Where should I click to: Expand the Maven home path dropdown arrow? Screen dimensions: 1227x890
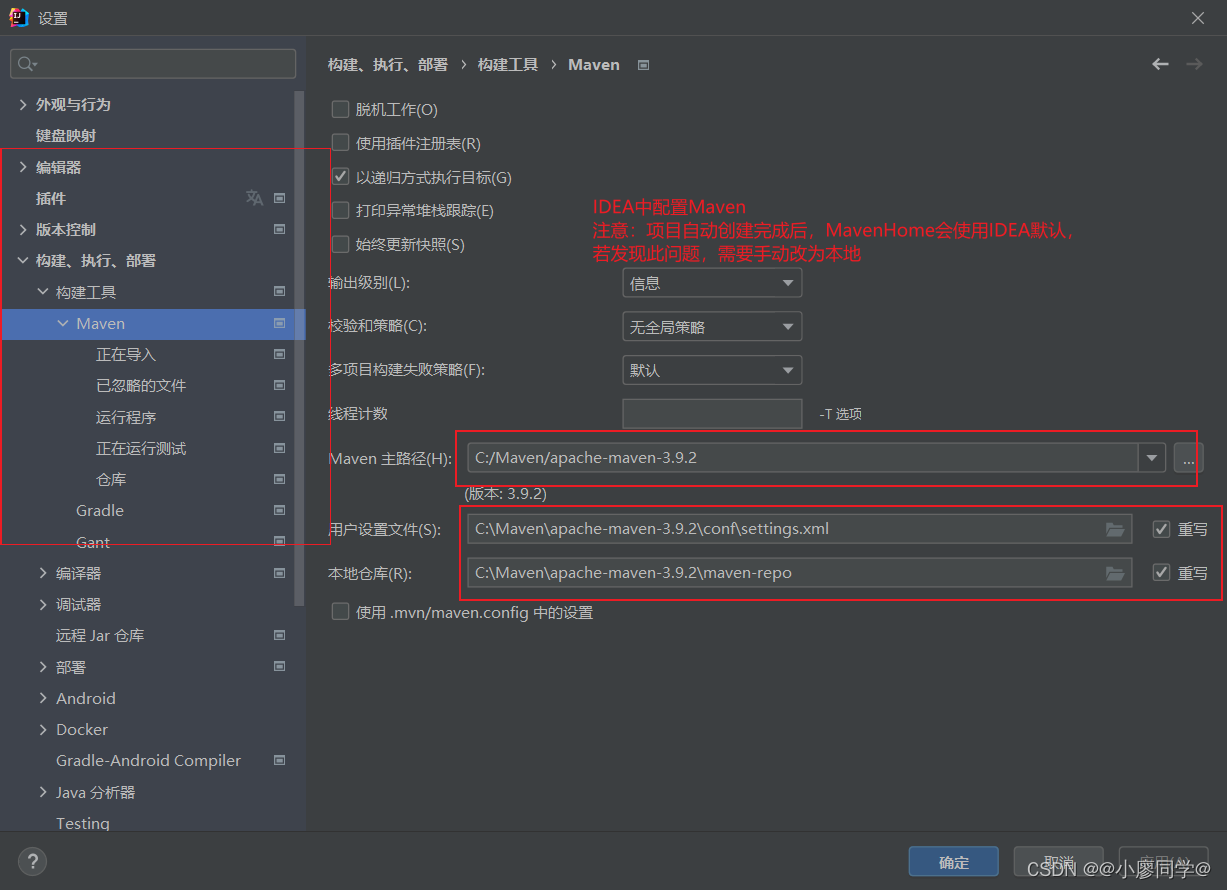tap(1152, 458)
